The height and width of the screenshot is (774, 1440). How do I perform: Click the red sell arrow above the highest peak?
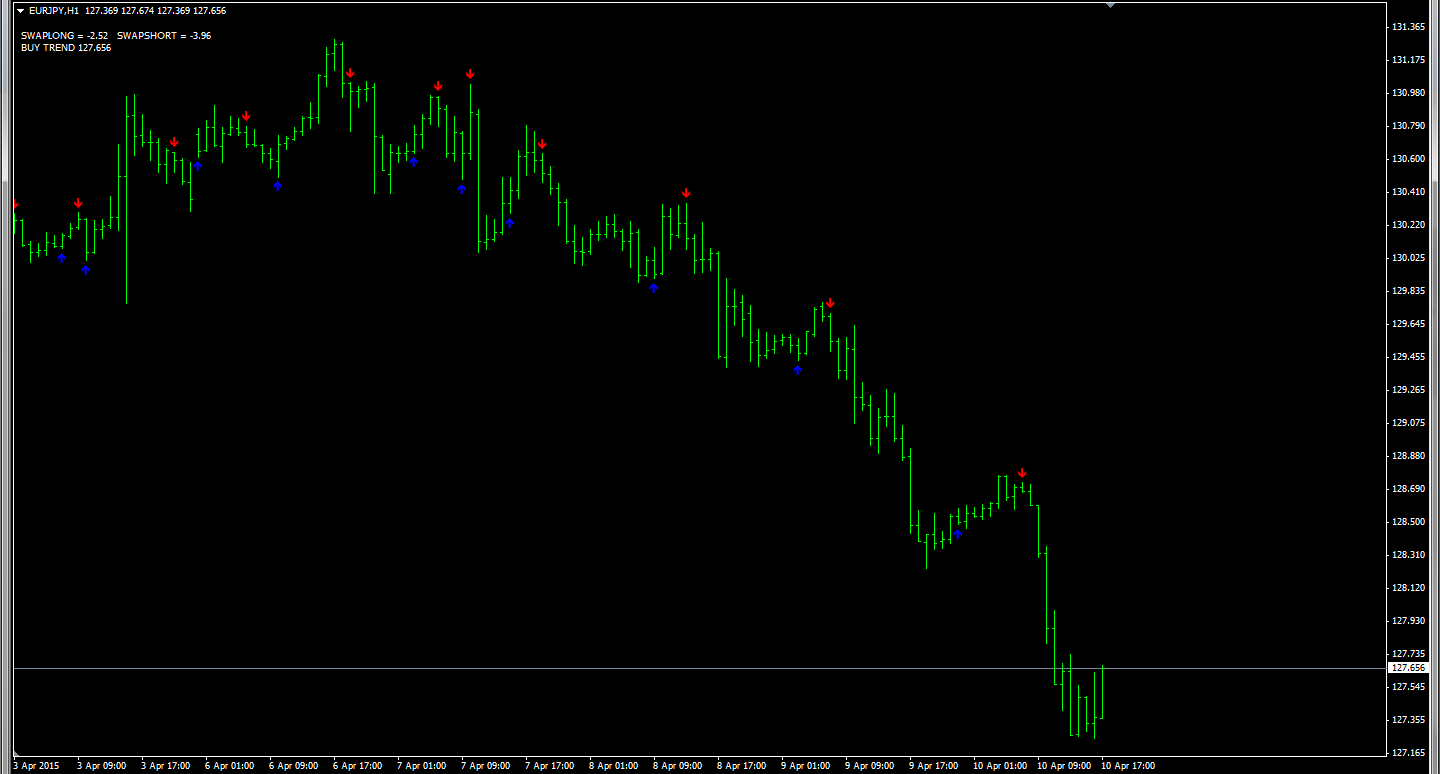pos(350,73)
